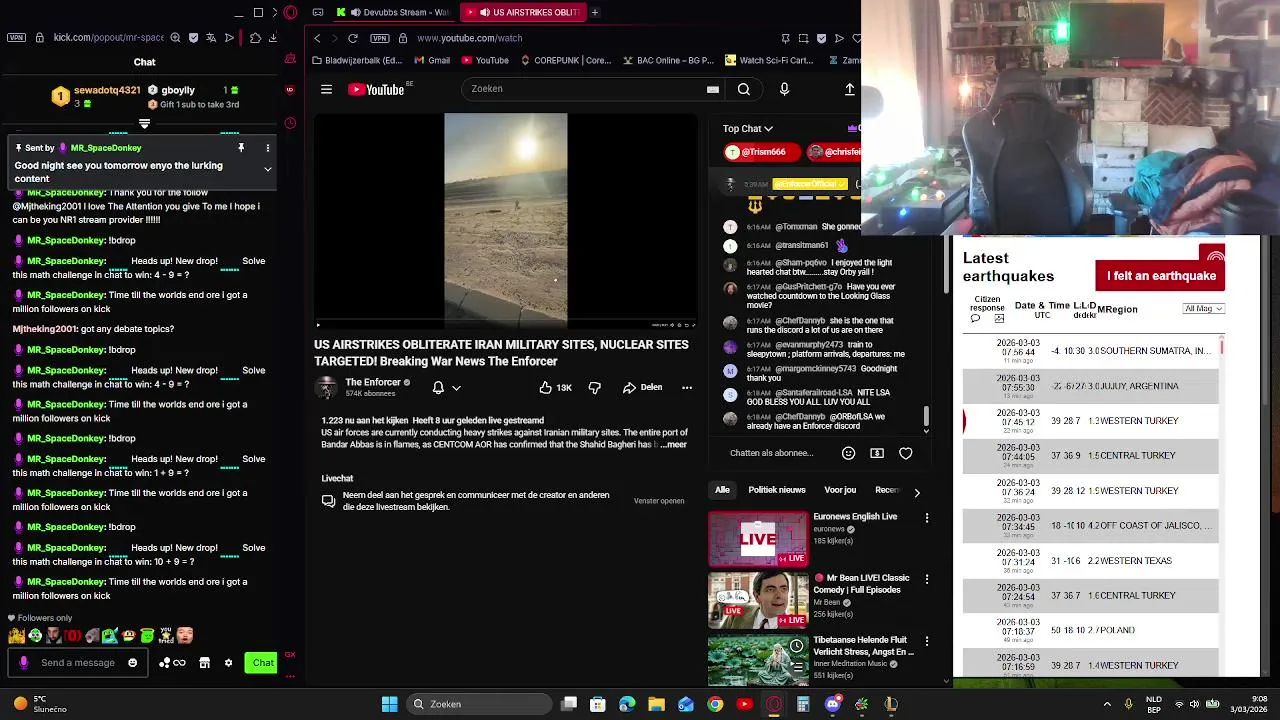Open Windows Start menu
Screen dimensions: 1280x720
pyautogui.click(x=389, y=704)
